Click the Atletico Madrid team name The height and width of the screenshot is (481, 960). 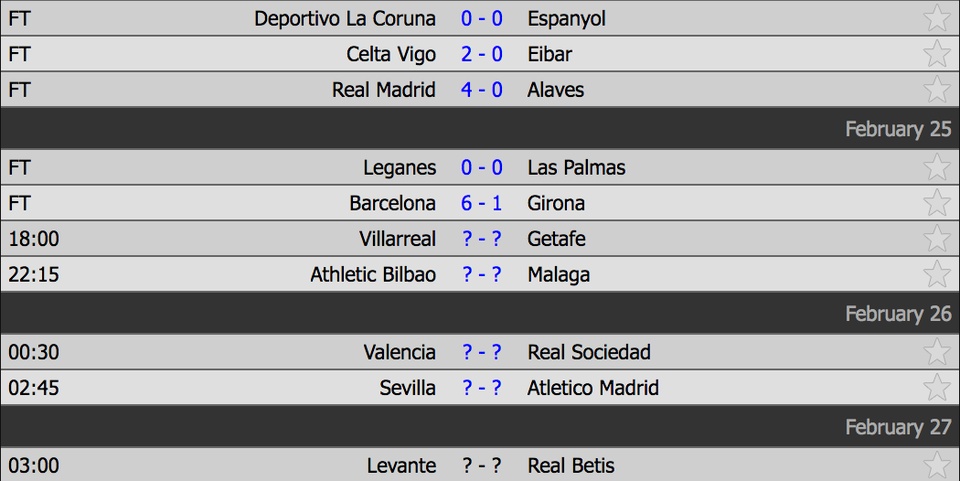pyautogui.click(x=593, y=388)
